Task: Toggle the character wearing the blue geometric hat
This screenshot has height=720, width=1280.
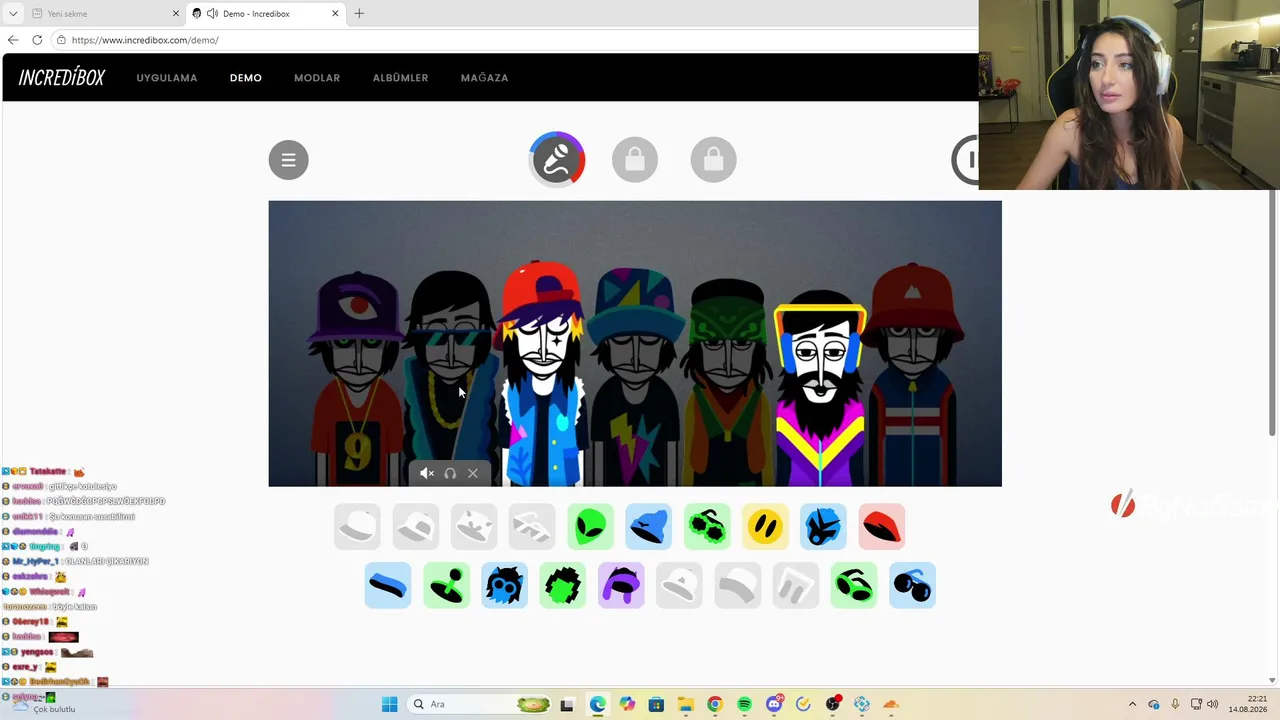Action: [635, 375]
